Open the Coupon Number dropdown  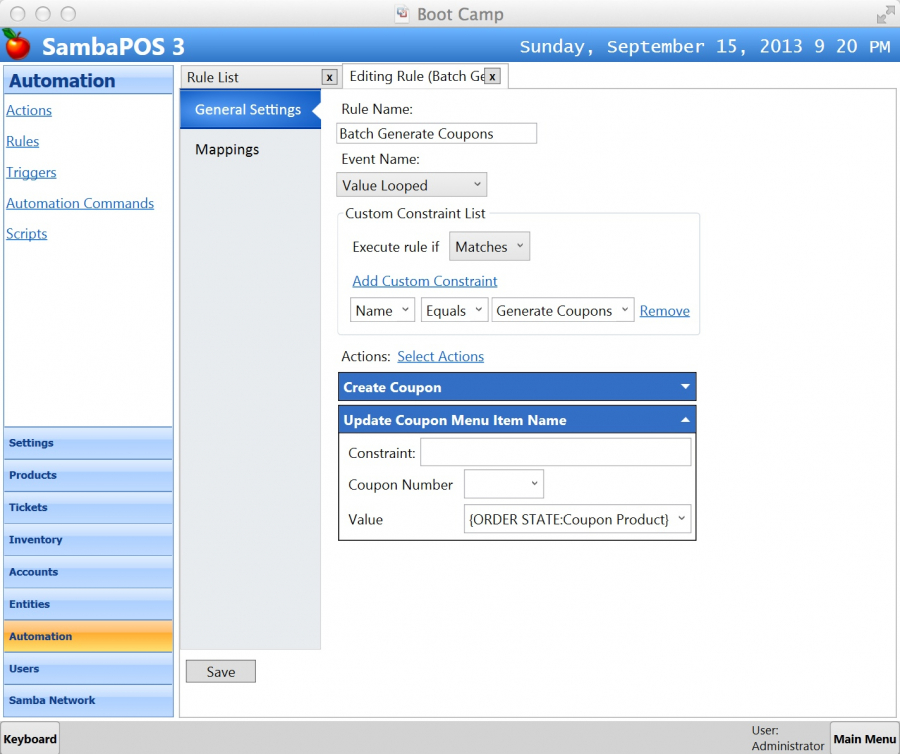pyautogui.click(x=504, y=485)
